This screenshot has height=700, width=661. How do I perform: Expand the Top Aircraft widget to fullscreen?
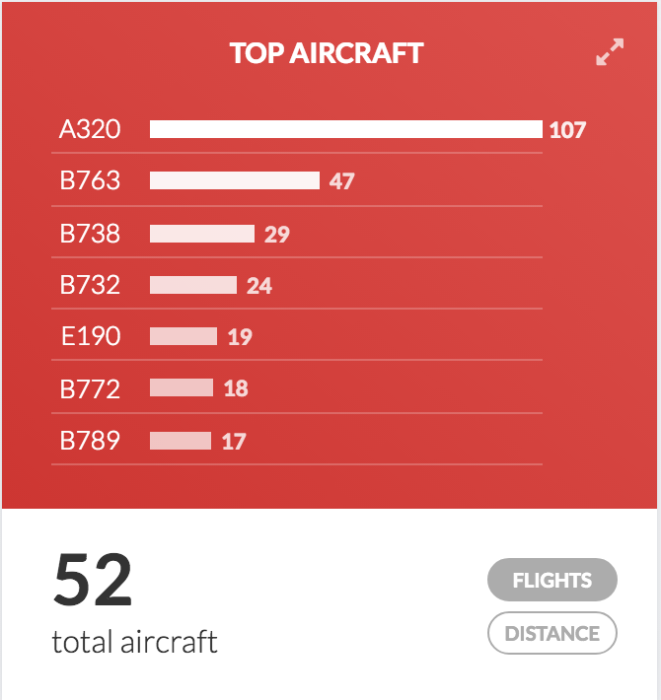[609, 53]
